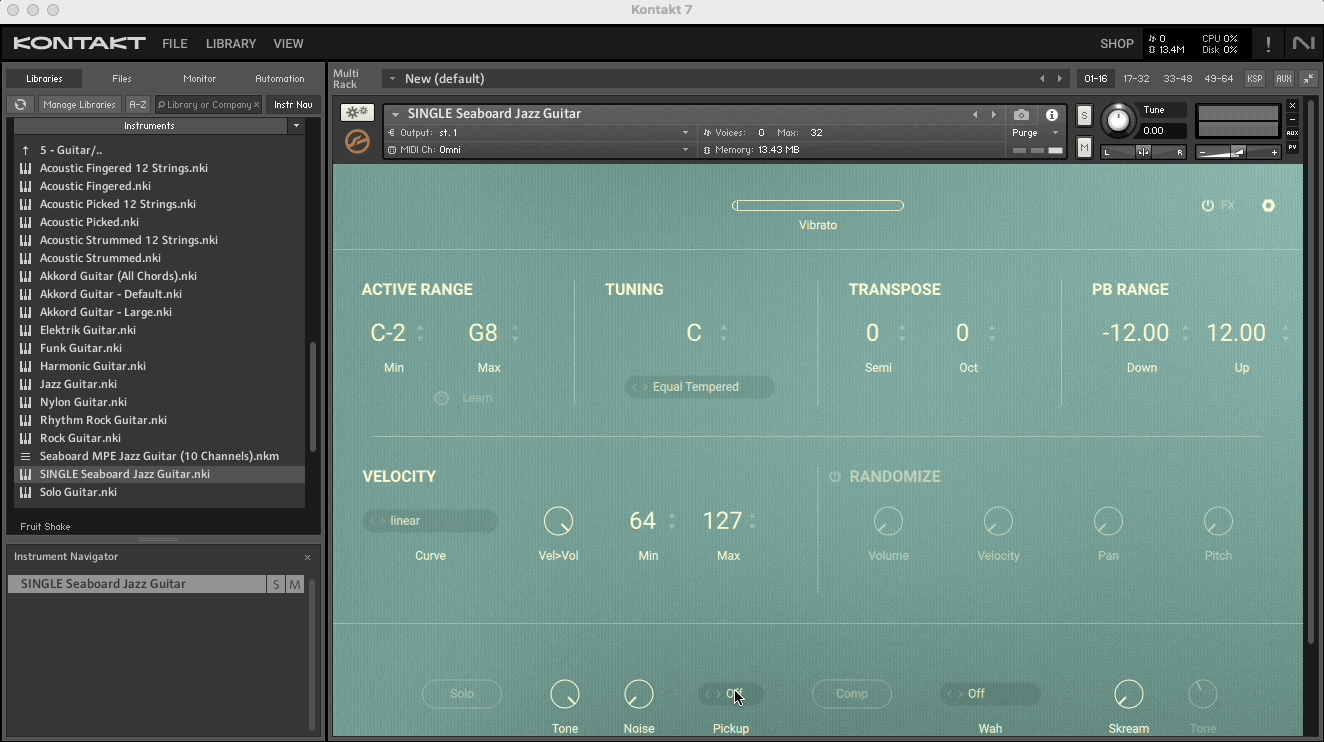Go to previous instrument preset arrow
This screenshot has height=742, width=1324.
click(975, 115)
